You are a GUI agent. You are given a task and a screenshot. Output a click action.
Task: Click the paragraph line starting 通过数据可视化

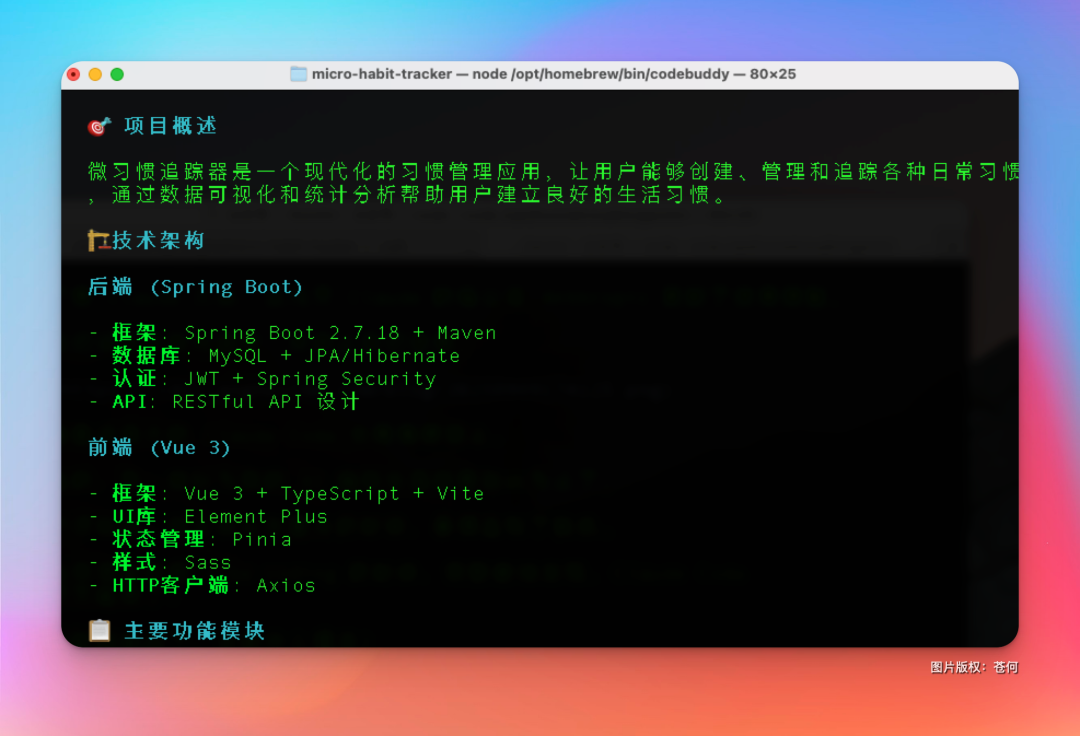tap(408, 195)
